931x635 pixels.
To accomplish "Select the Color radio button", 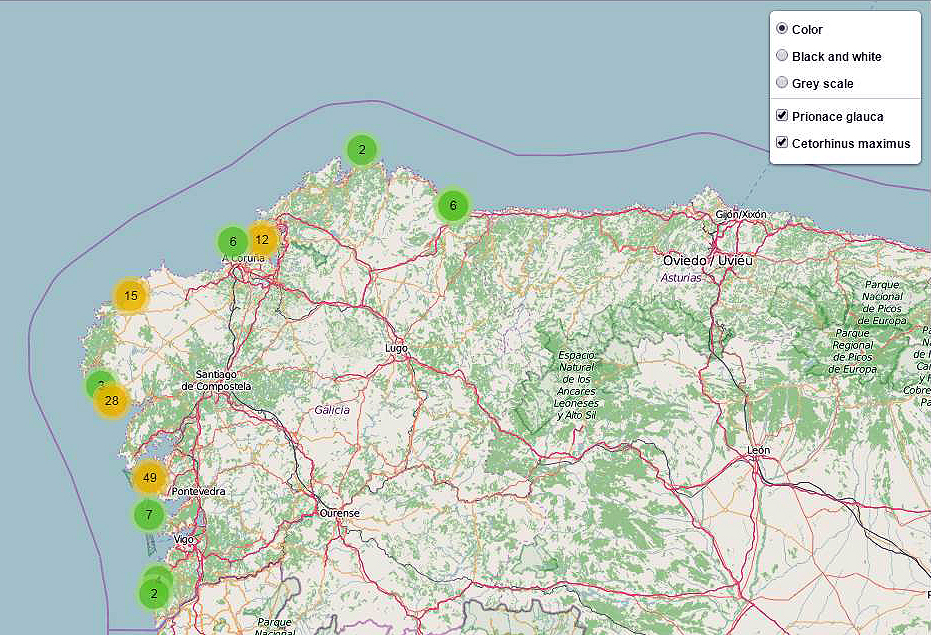I will click(781, 29).
